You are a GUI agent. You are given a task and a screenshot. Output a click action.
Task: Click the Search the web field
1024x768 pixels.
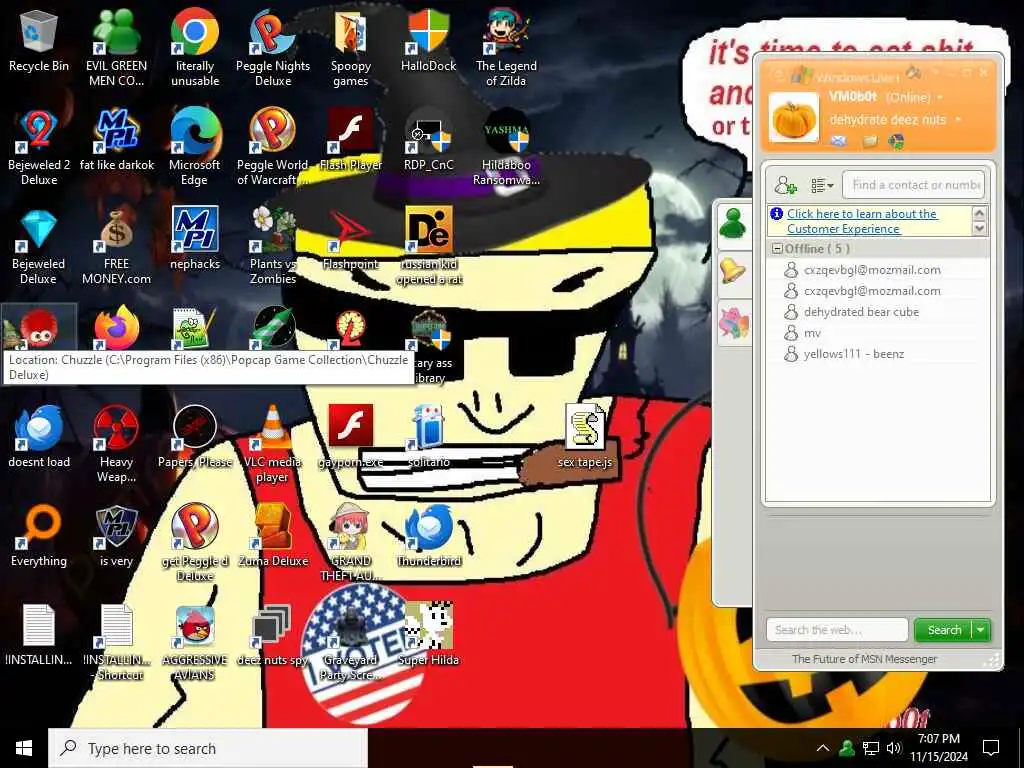[837, 630]
